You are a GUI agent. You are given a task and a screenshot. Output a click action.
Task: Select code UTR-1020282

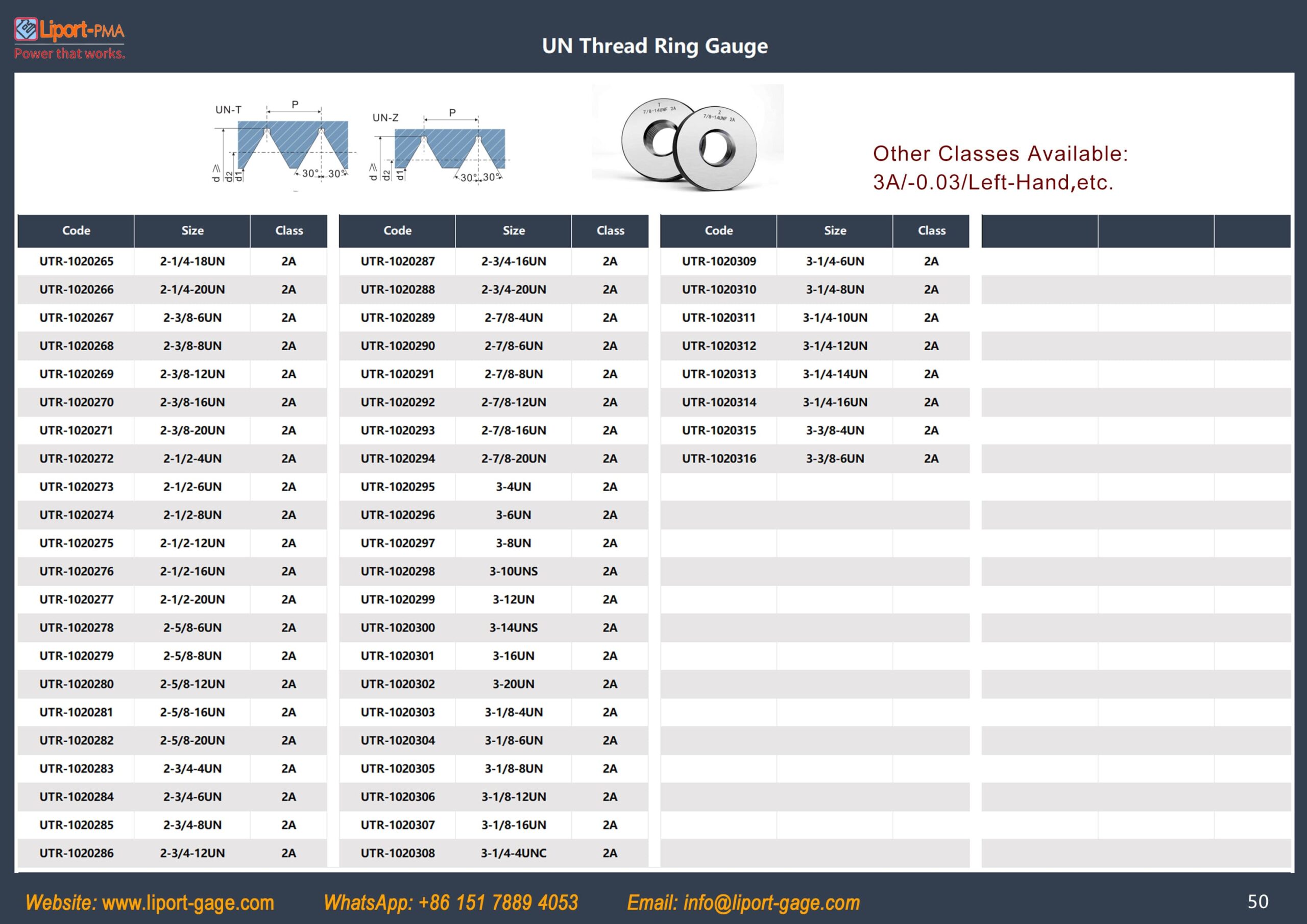[x=76, y=740]
